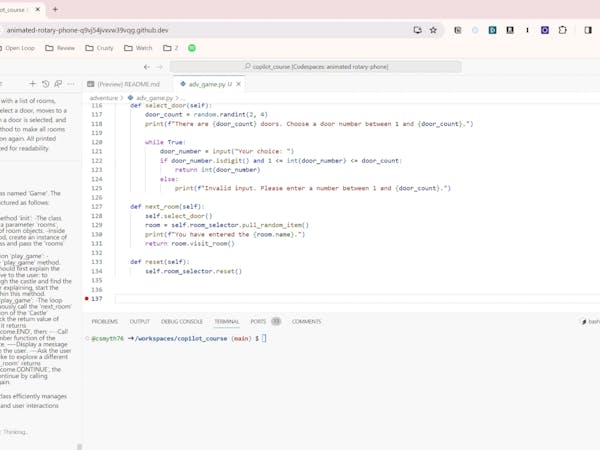Click the 'while True:' code line
Image resolution: width=600 pixels, height=450 pixels.
point(165,142)
